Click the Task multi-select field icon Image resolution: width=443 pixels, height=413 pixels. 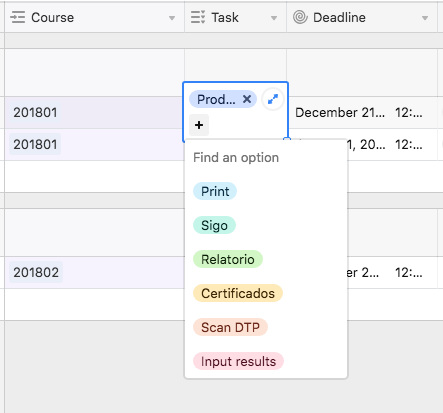(x=198, y=17)
